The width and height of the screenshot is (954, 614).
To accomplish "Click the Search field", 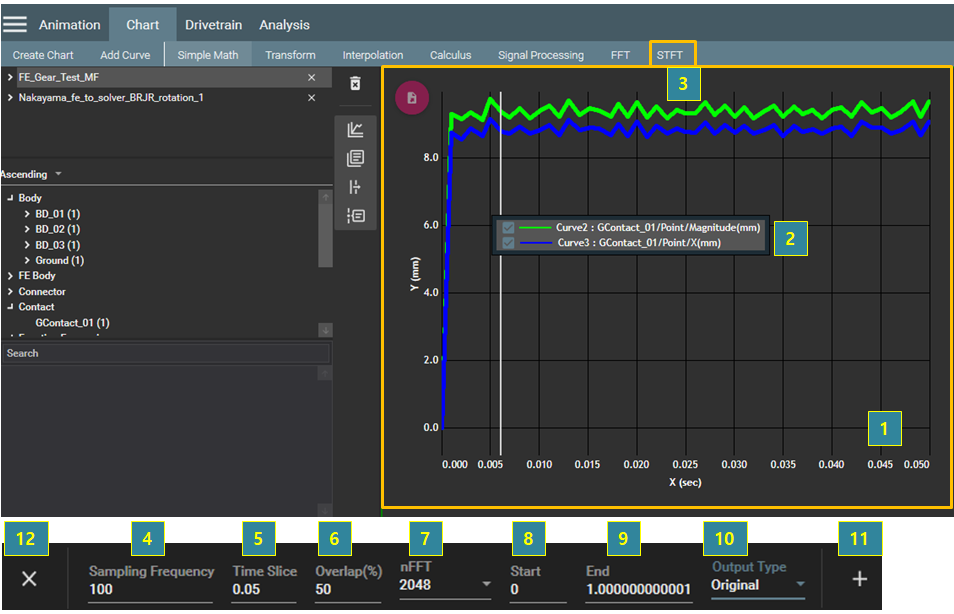I will [165, 353].
